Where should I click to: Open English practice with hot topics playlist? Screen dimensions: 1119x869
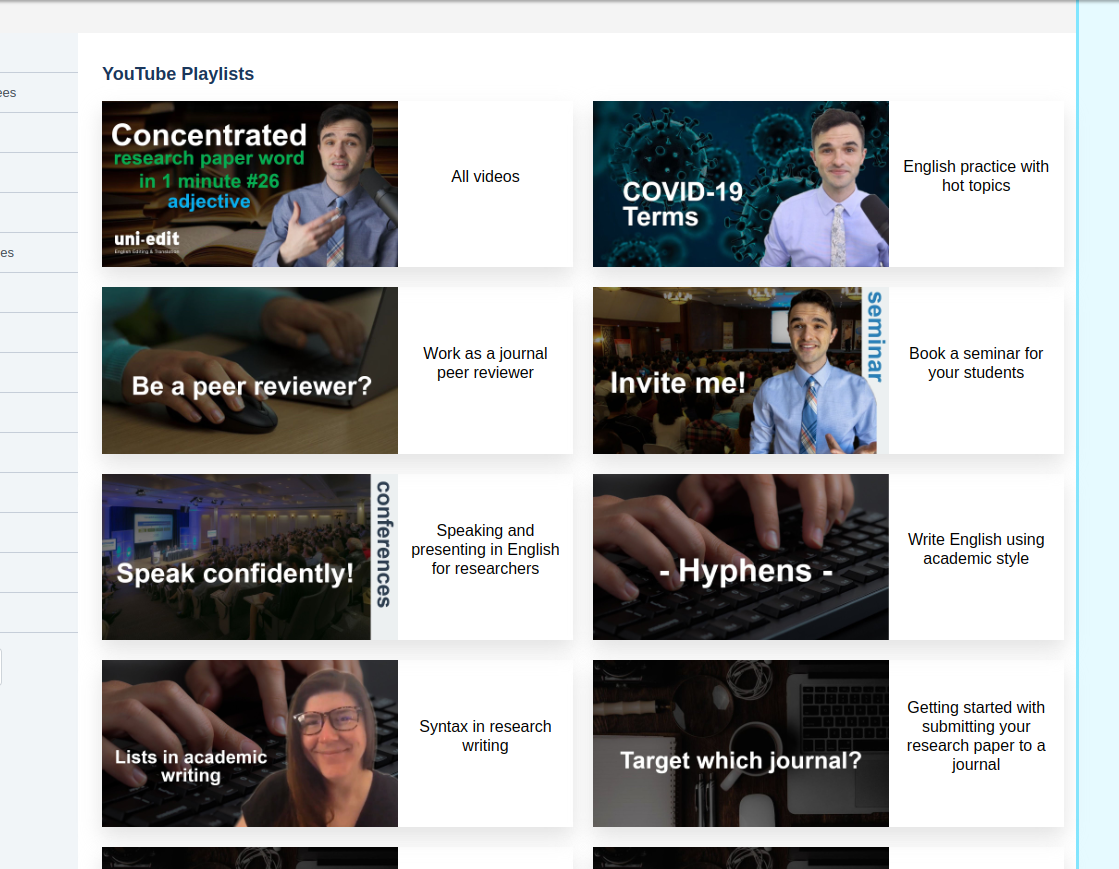(976, 176)
